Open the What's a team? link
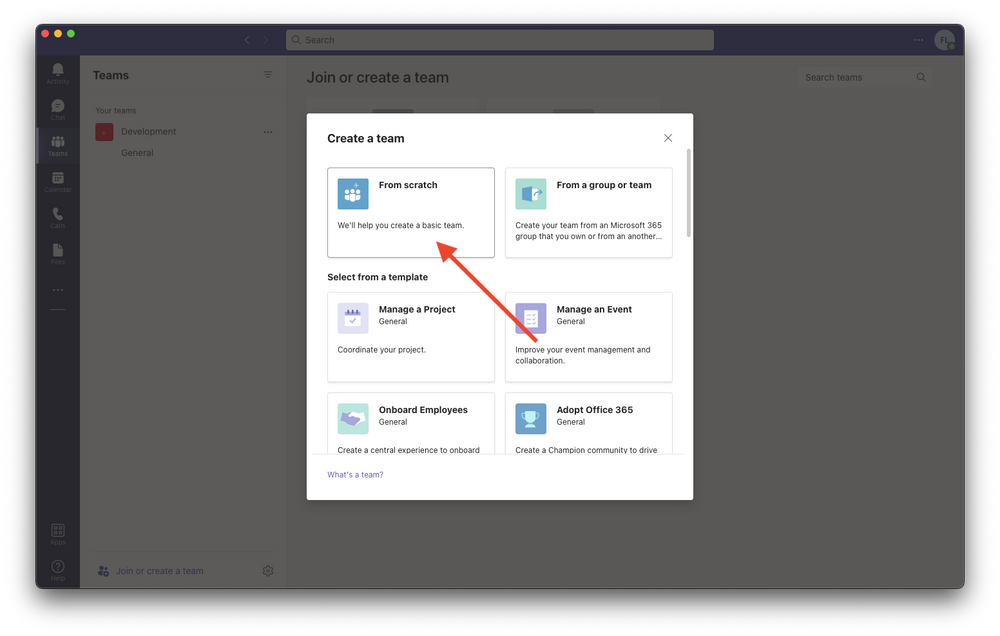 [x=355, y=475]
